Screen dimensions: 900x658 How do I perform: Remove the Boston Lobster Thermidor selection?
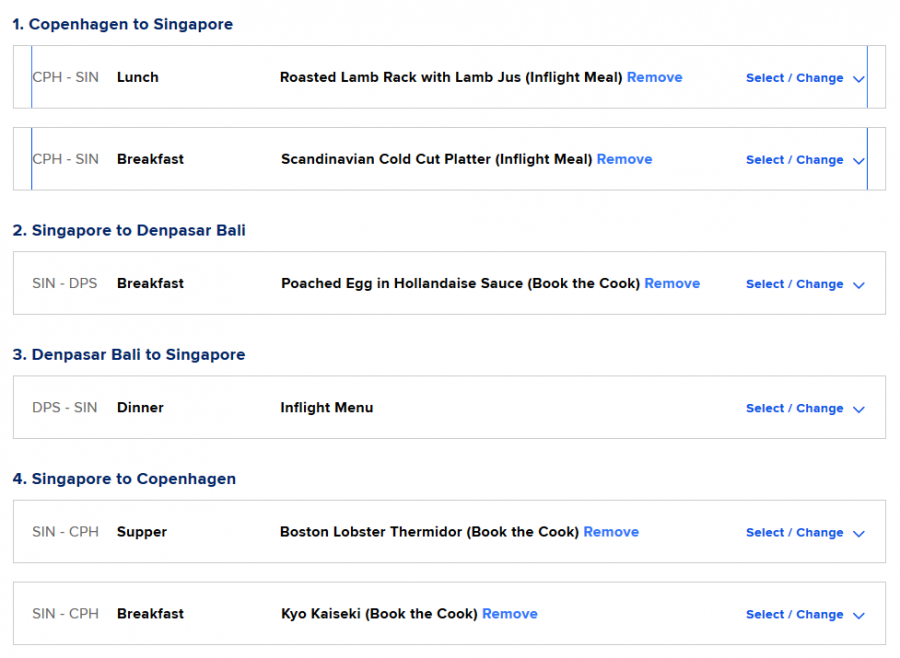611,532
